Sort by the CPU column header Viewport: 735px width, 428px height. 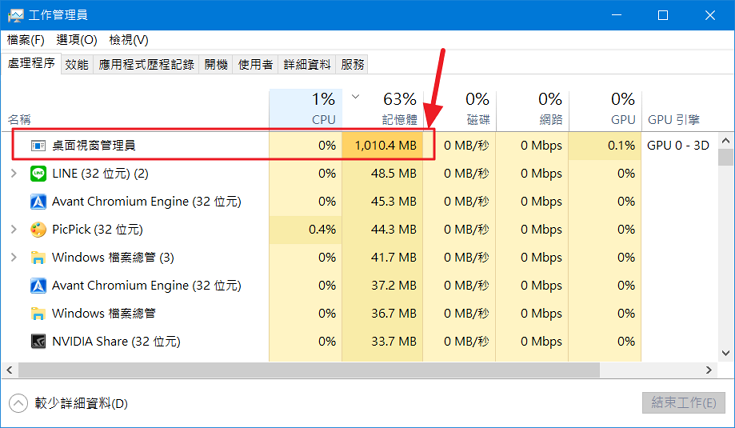(x=306, y=109)
